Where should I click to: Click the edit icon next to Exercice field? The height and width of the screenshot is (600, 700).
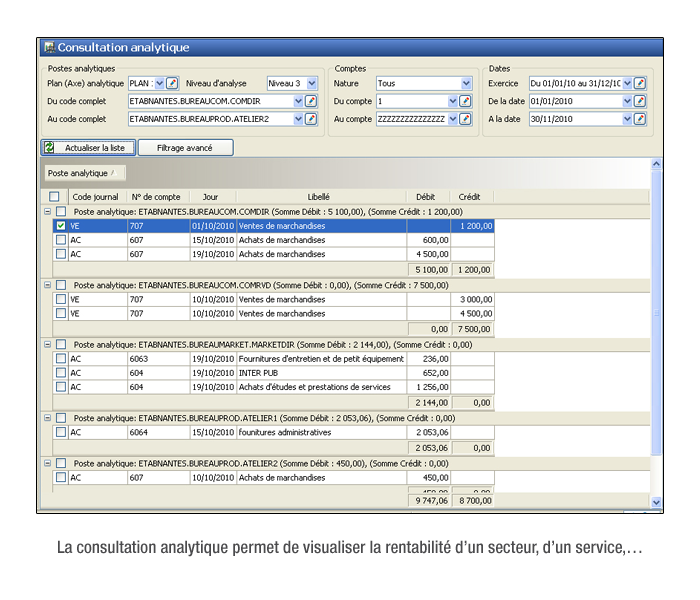640,83
